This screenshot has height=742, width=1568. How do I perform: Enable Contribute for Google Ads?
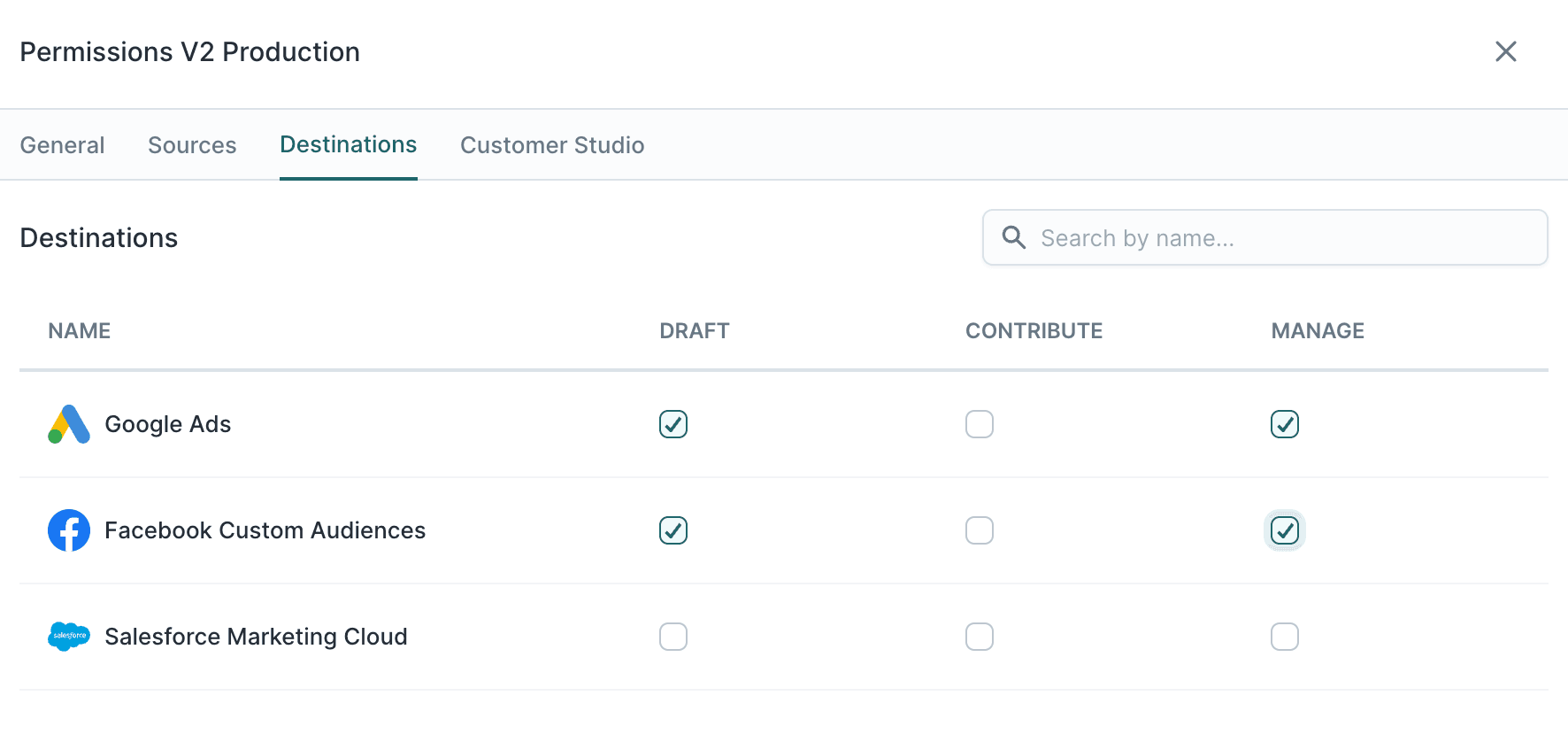[980, 424]
